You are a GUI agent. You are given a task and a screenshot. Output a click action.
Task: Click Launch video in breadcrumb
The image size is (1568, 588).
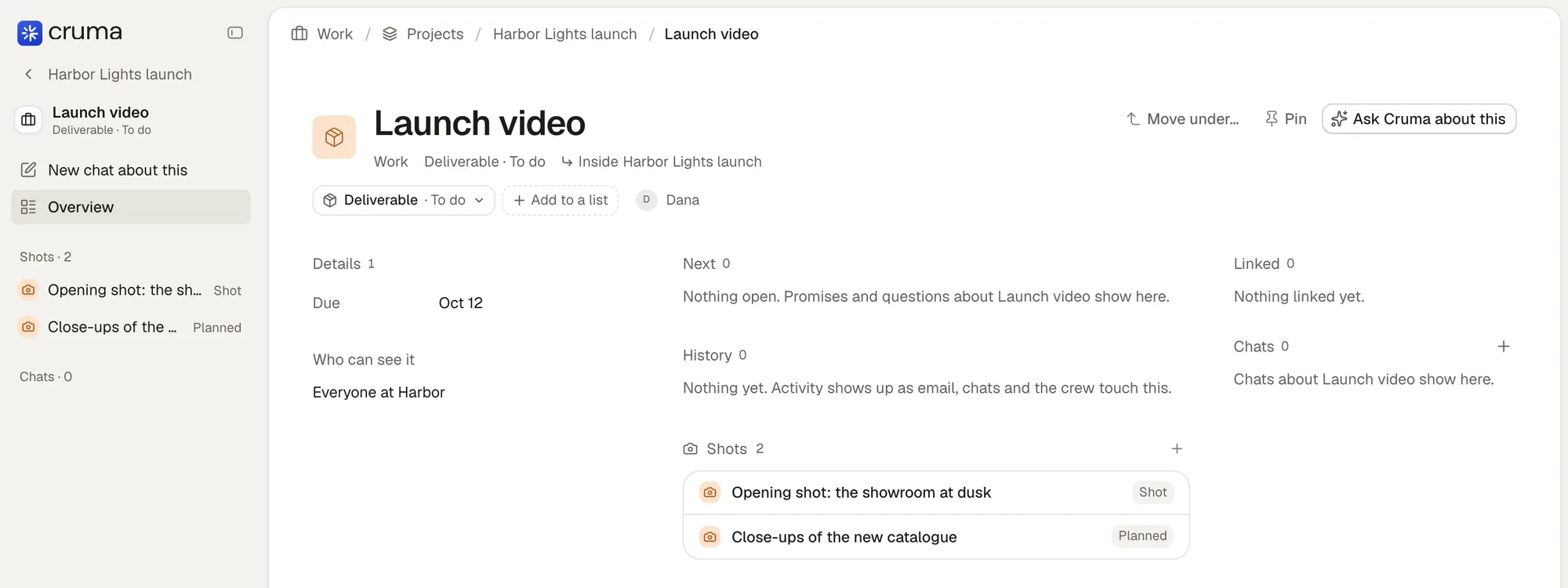click(711, 34)
